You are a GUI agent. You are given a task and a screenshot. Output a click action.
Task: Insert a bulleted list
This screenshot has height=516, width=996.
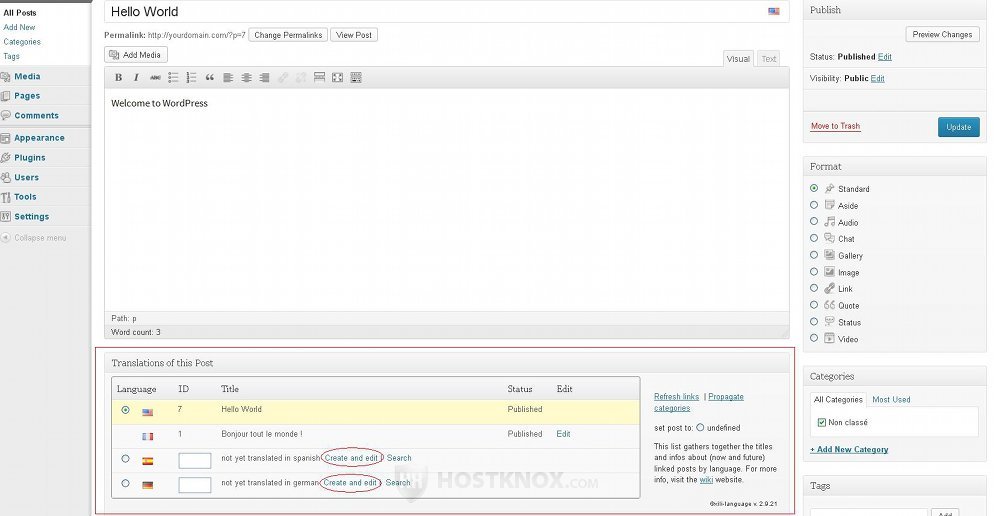coord(173,78)
